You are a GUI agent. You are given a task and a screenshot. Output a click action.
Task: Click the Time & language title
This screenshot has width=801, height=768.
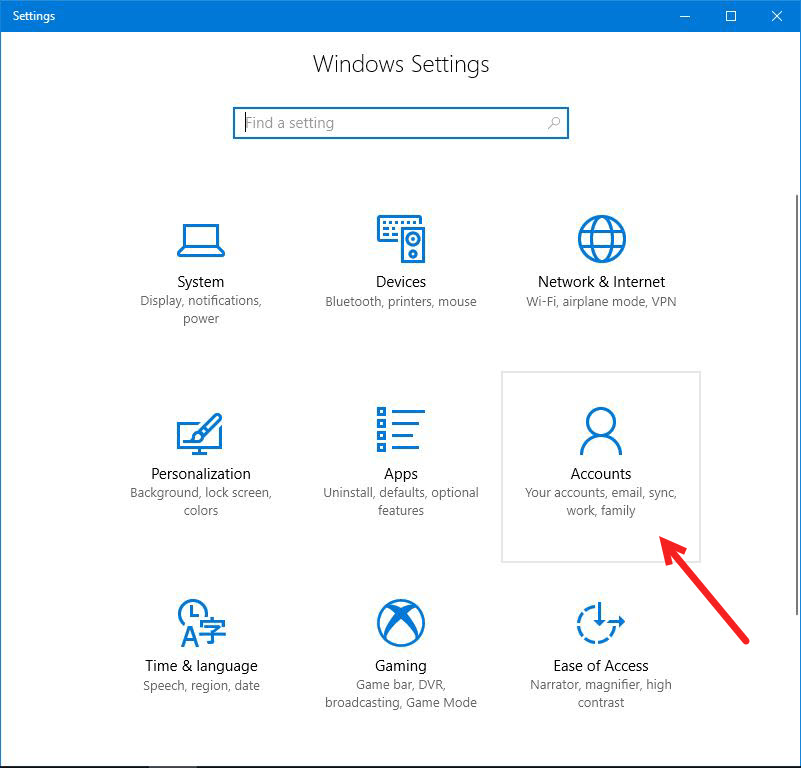point(201,666)
